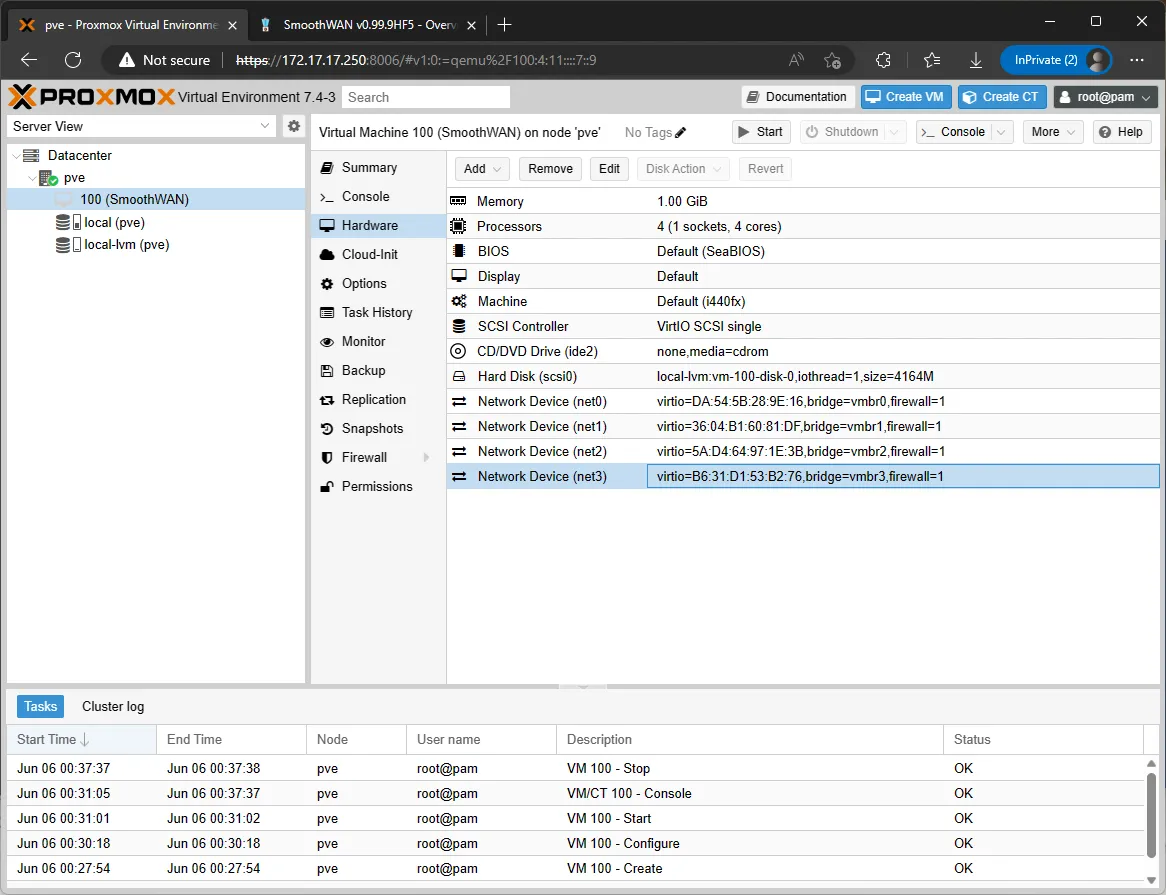The height and width of the screenshot is (895, 1166).
Task: Click the Datacenter server icon
Action: (30, 155)
